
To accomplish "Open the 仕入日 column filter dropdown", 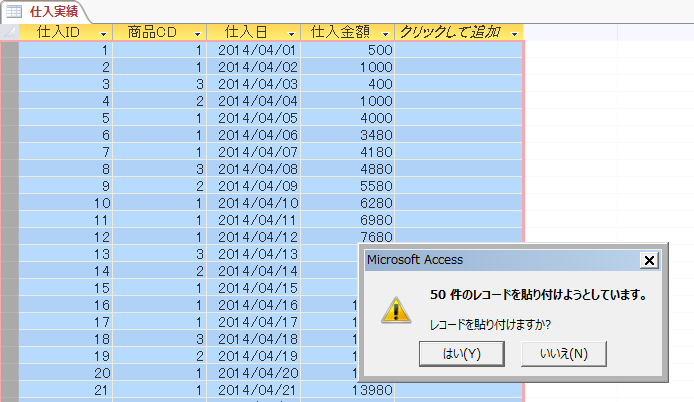I will pos(290,33).
